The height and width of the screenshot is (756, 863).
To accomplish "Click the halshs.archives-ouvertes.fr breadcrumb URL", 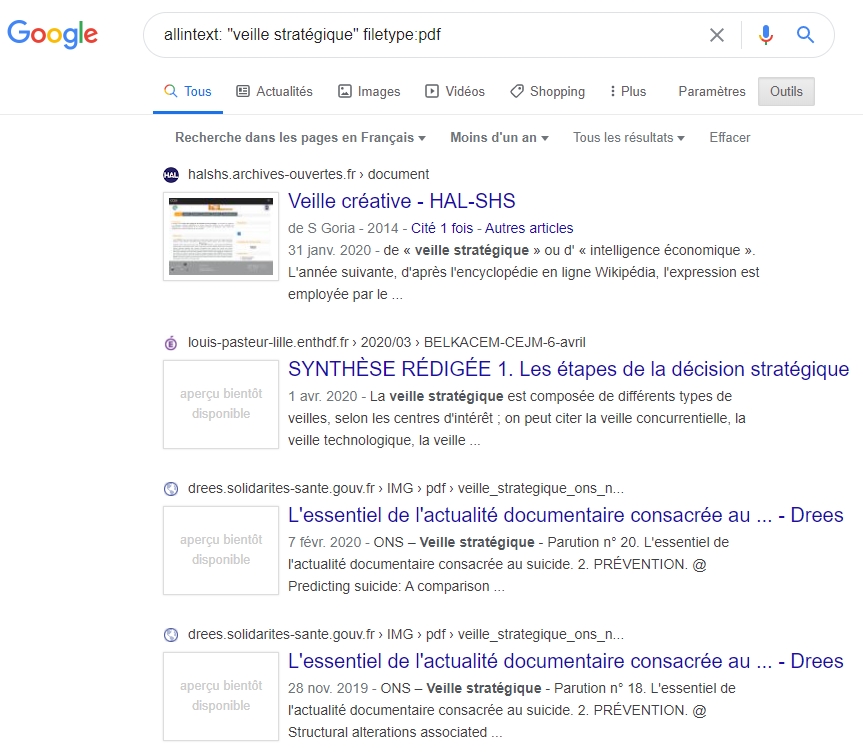I will 308,174.
